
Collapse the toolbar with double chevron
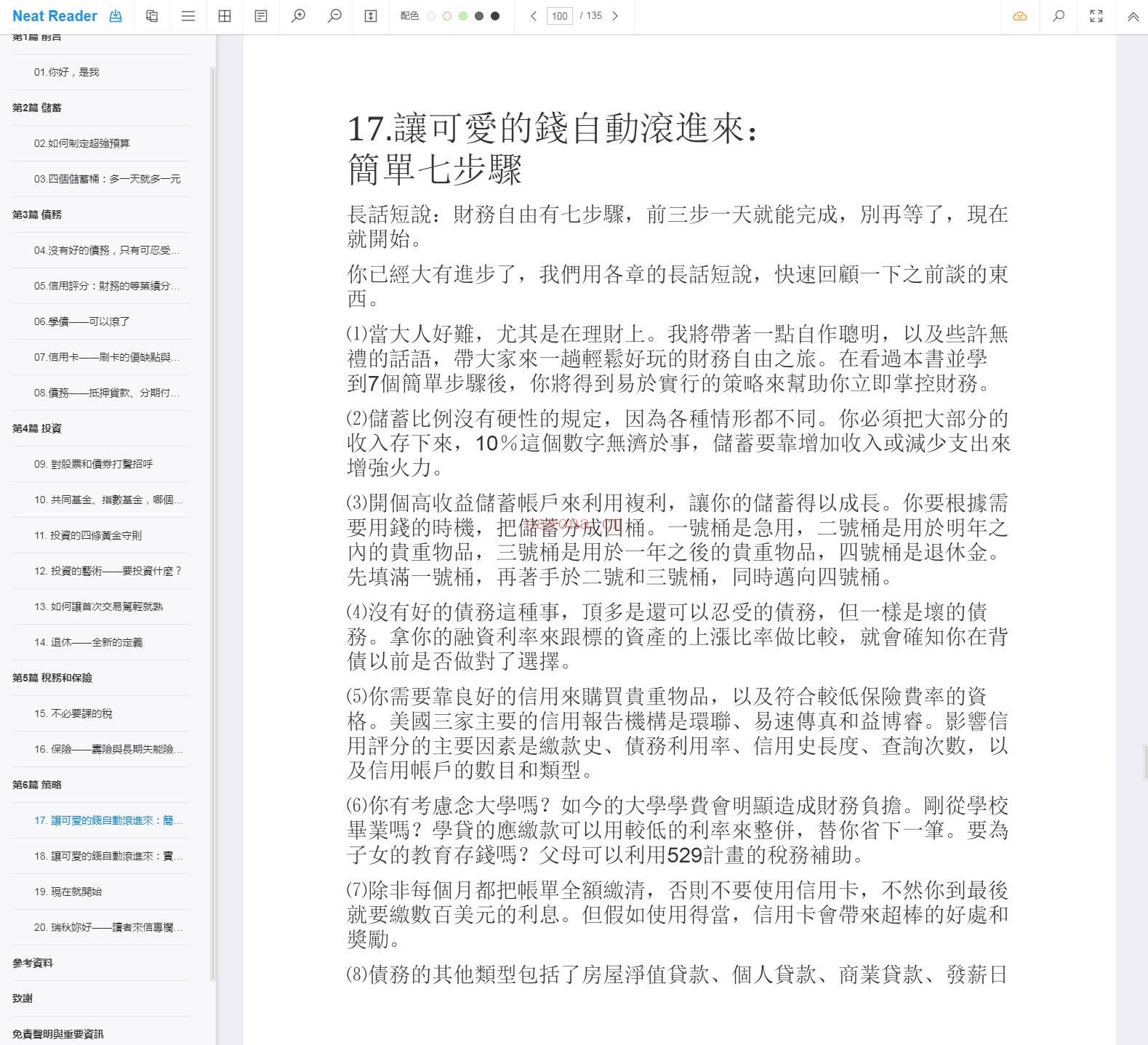click(x=1133, y=17)
